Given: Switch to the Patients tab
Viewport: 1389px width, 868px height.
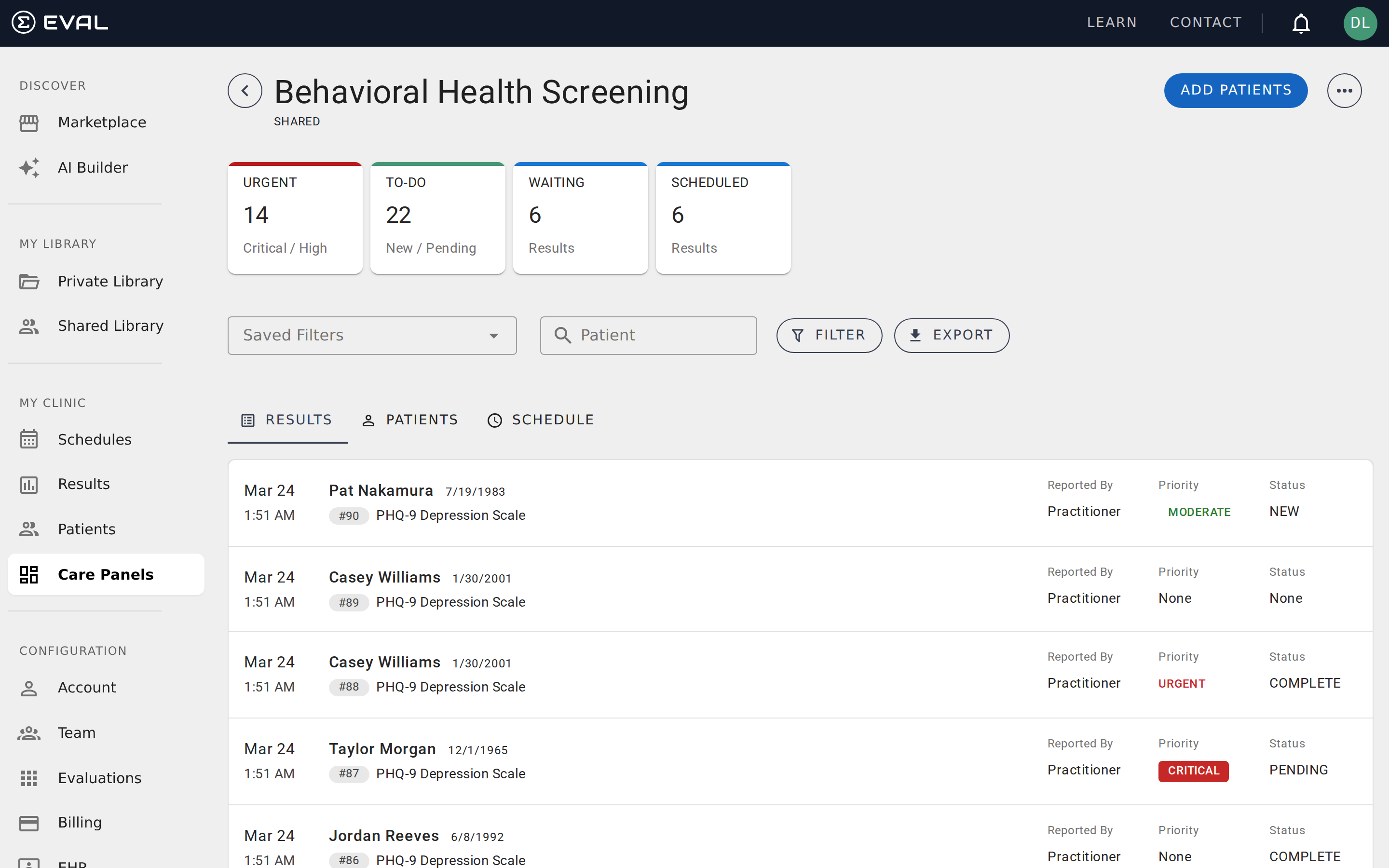Looking at the screenshot, I should [410, 419].
